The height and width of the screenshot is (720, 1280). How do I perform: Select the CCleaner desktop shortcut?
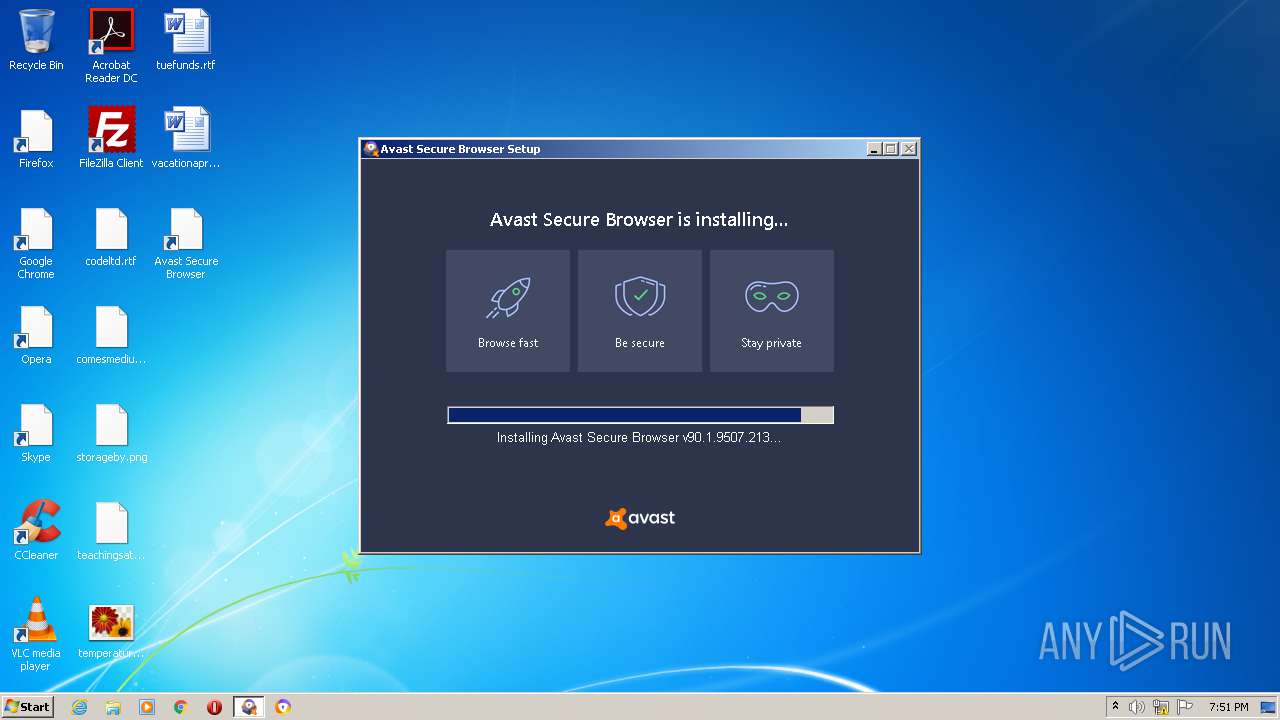pos(36,530)
